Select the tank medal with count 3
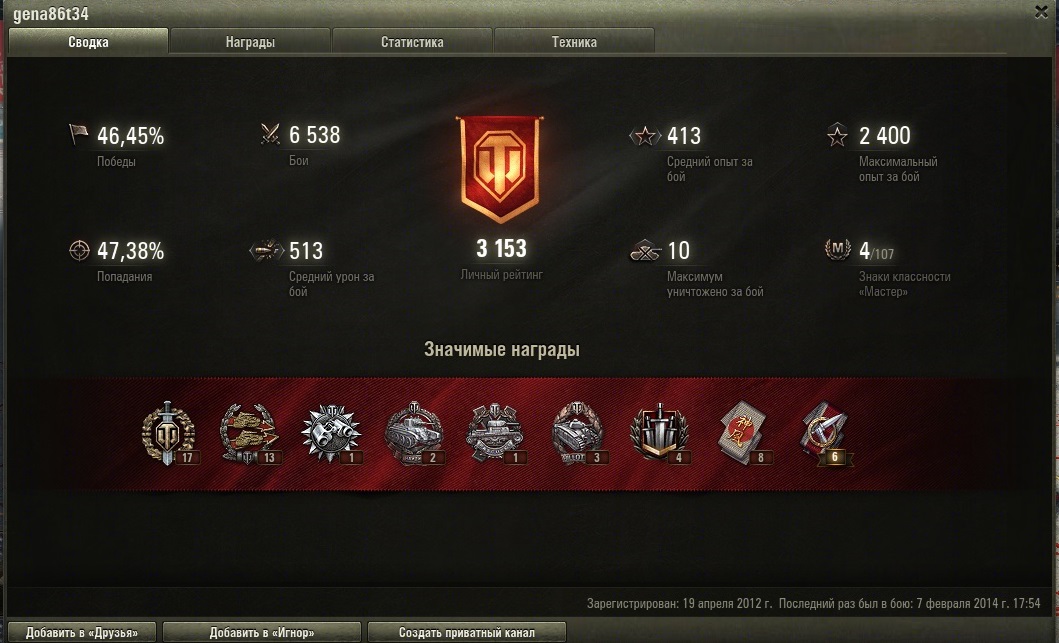Screen dimensions: 1059x643 (577, 433)
